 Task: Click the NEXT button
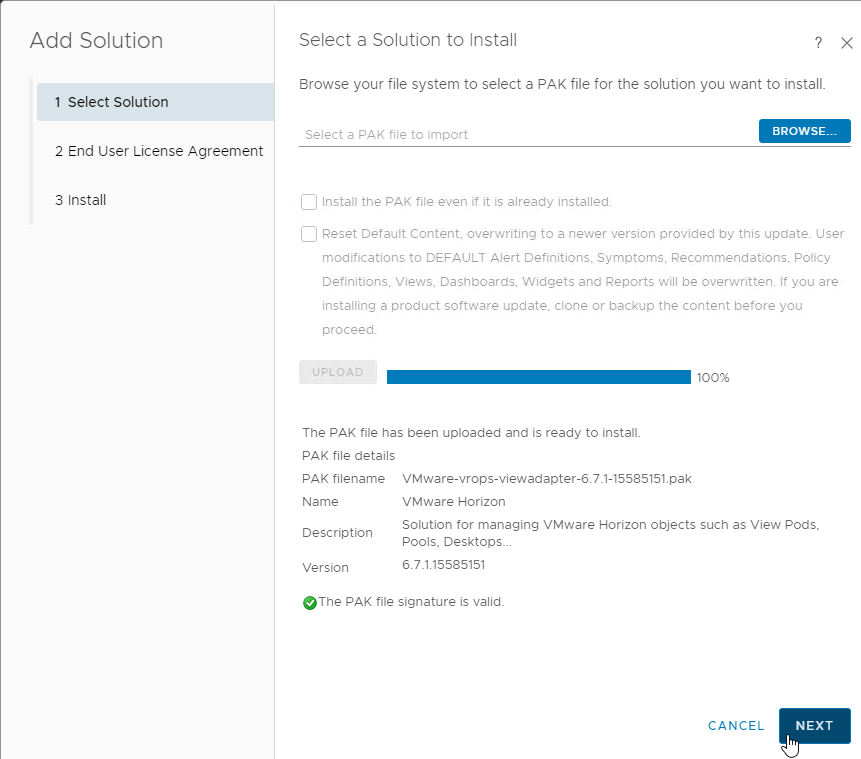[814, 725]
